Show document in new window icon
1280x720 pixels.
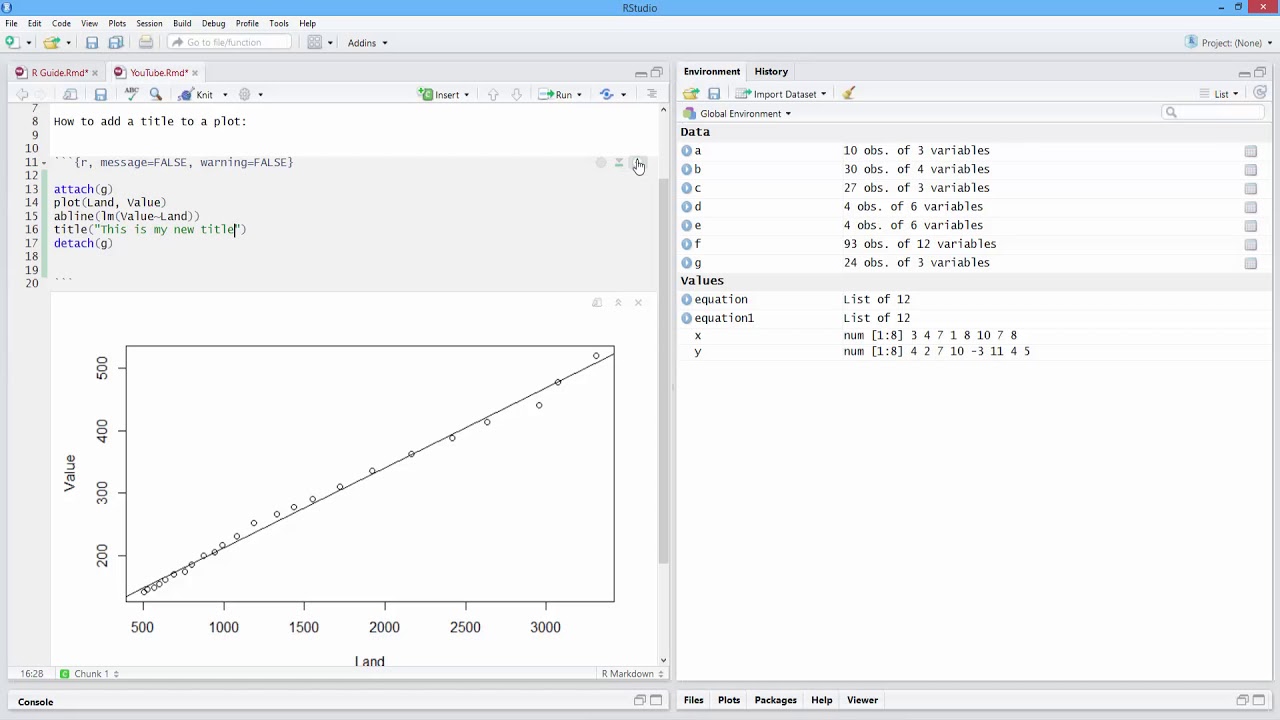tap(70, 94)
